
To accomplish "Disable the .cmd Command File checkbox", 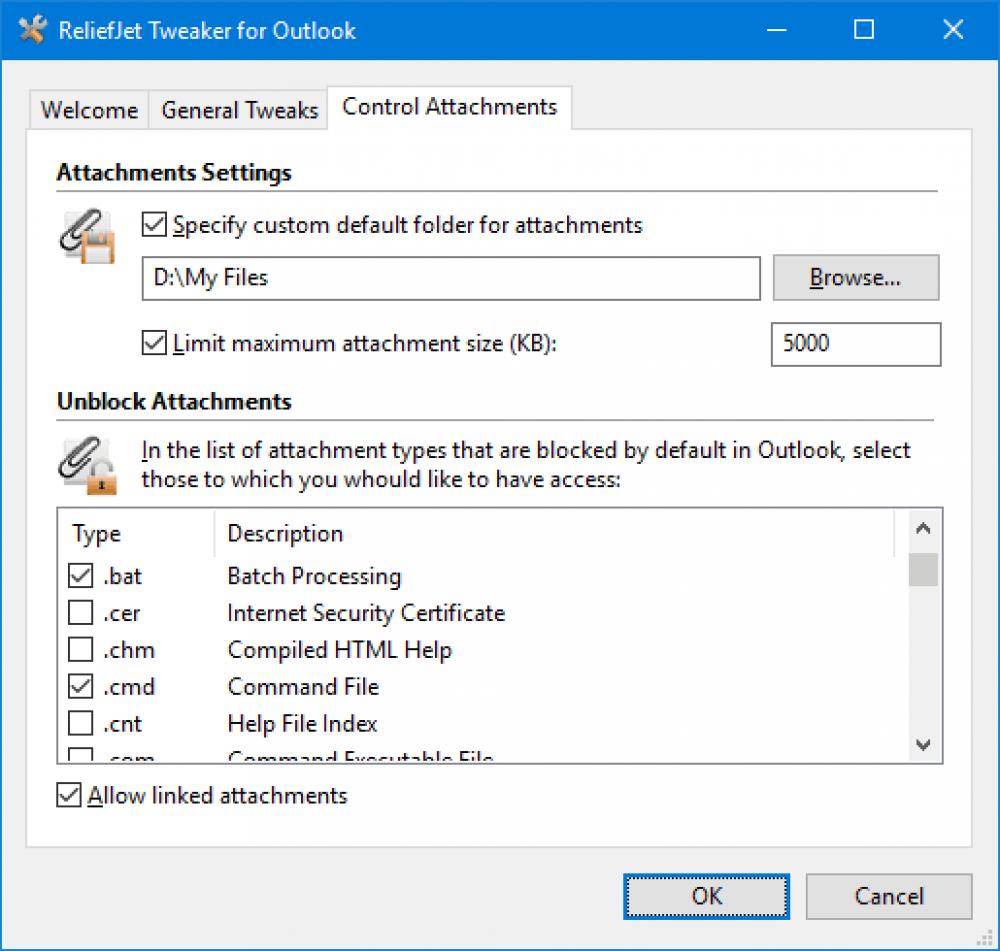I will click(x=81, y=687).
